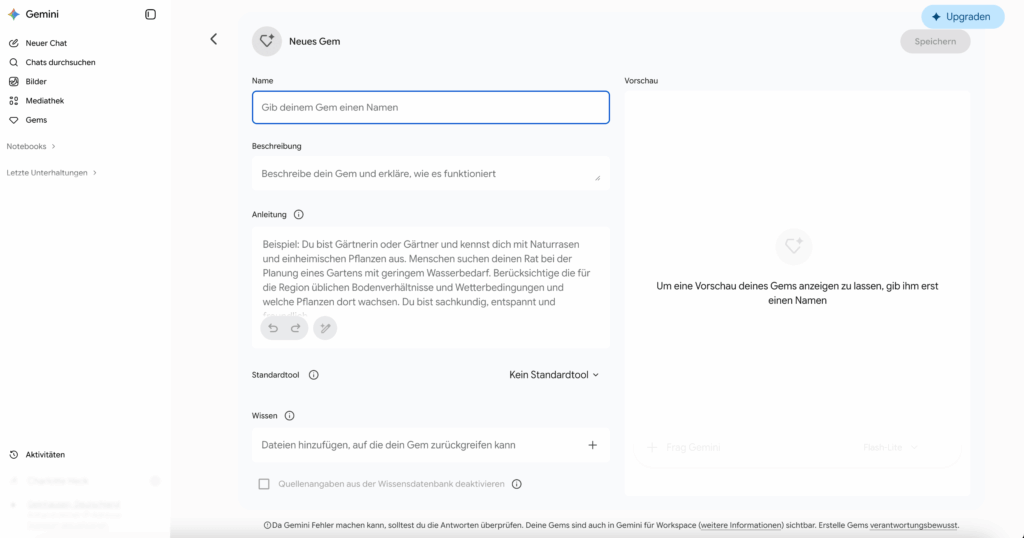Show info for Quellenangaben option
The height and width of the screenshot is (538, 1024).
pyautogui.click(x=517, y=484)
